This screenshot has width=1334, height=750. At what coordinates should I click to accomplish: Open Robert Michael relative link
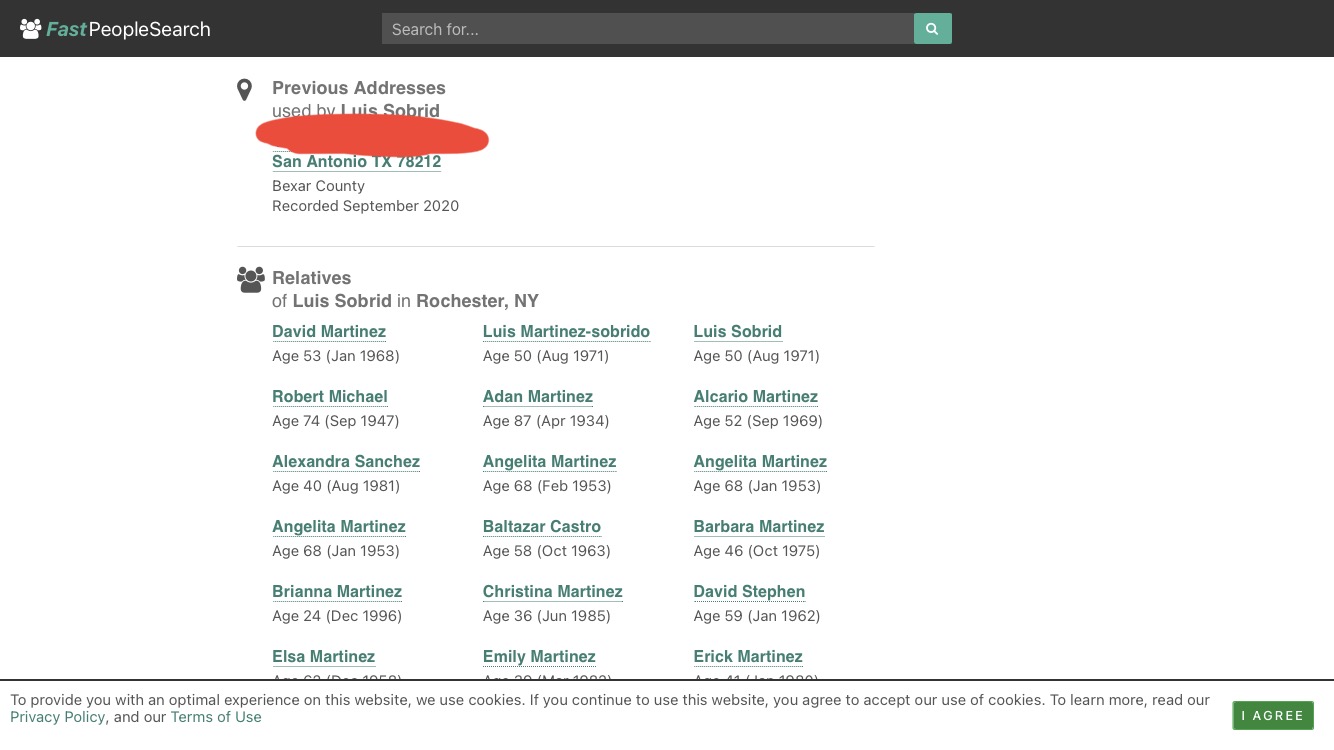click(x=330, y=396)
